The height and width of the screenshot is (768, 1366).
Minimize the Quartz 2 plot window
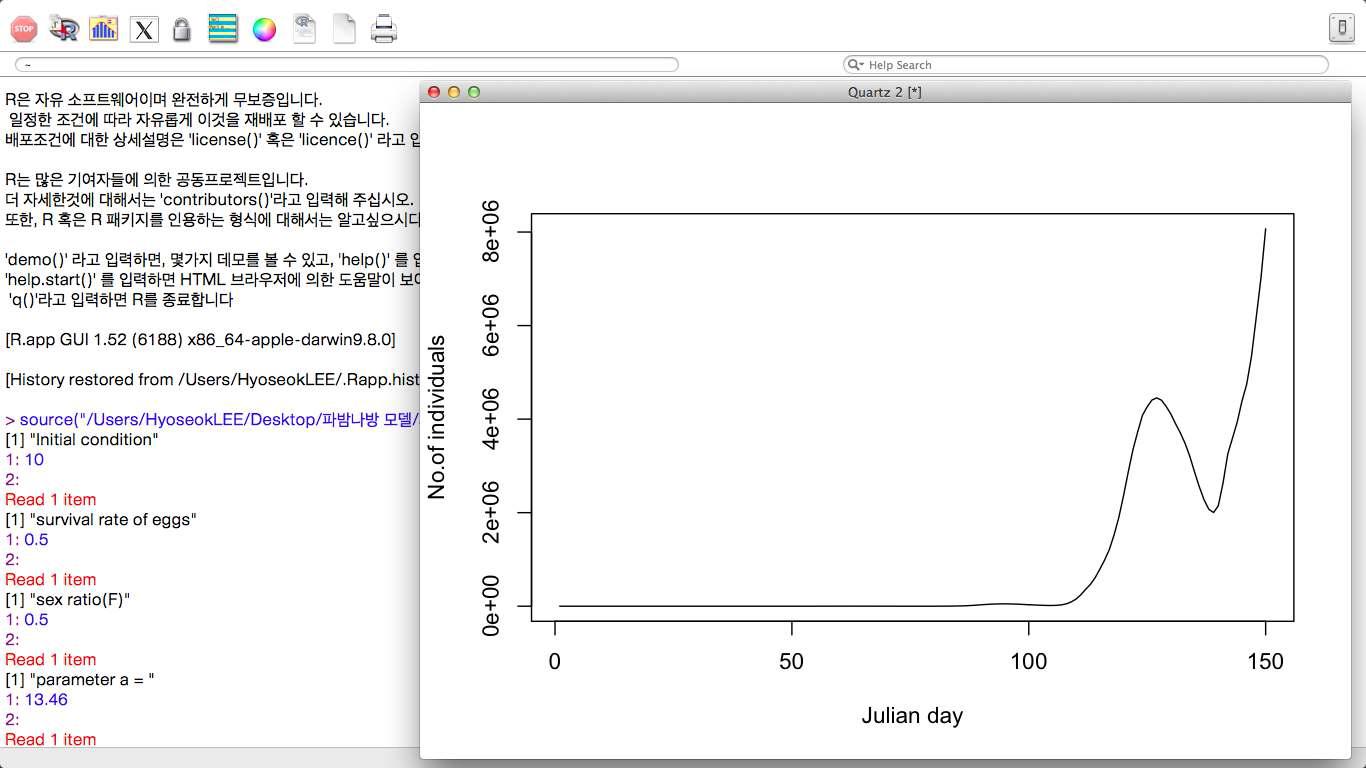pyautogui.click(x=454, y=92)
